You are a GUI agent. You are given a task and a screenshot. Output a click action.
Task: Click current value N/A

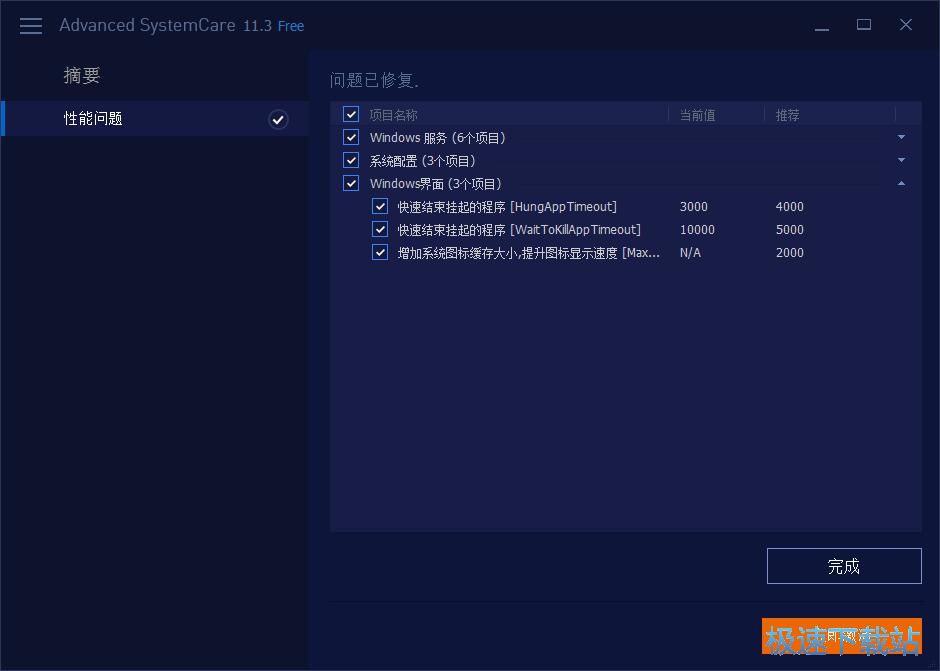click(x=690, y=252)
